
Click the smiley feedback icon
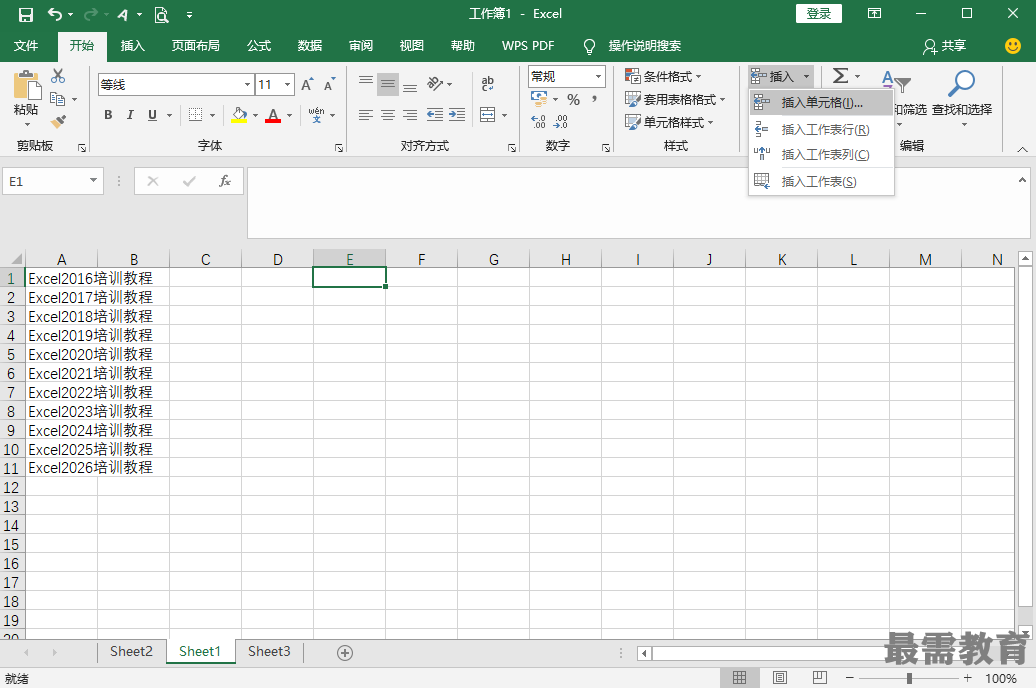coord(1012,46)
